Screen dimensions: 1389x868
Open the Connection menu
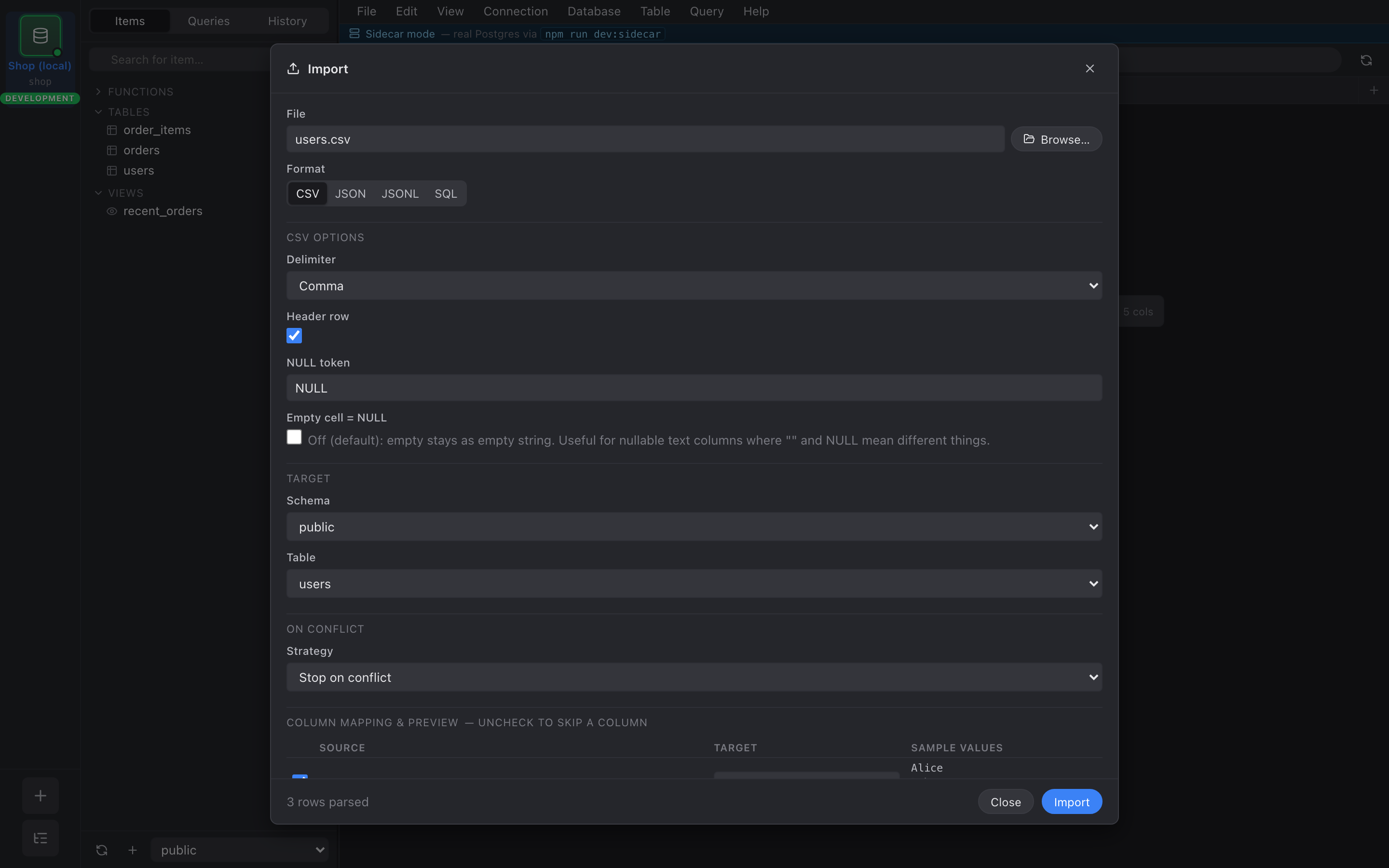pos(516,12)
